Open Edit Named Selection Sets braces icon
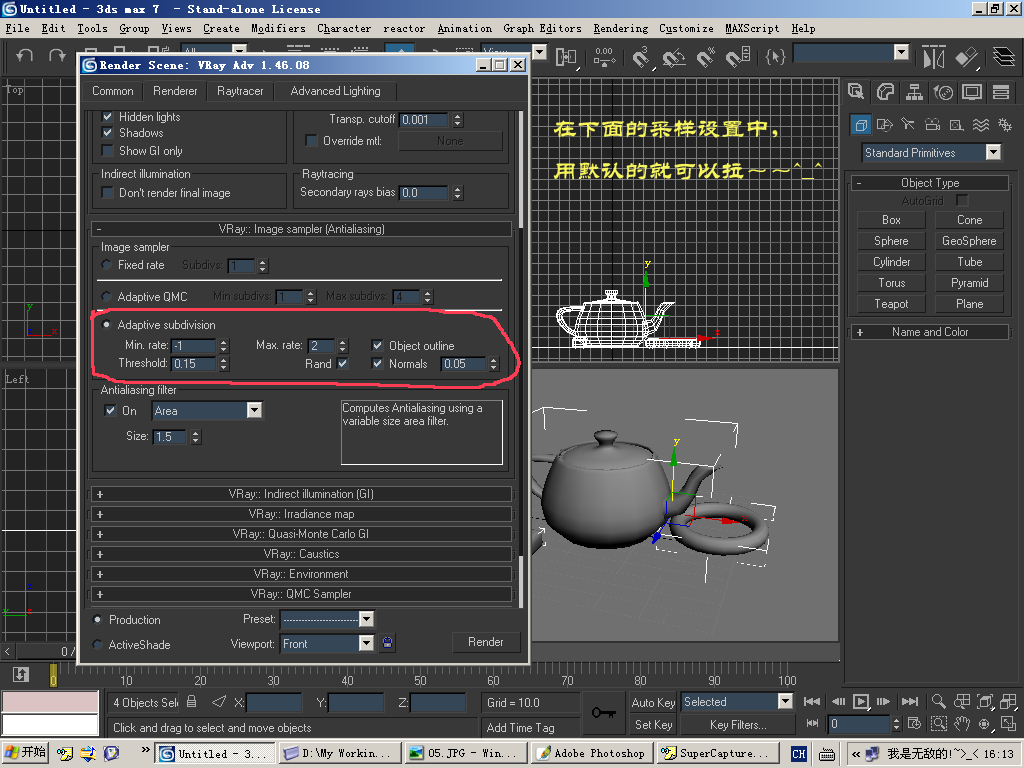The height and width of the screenshot is (768, 1024). coord(775,57)
